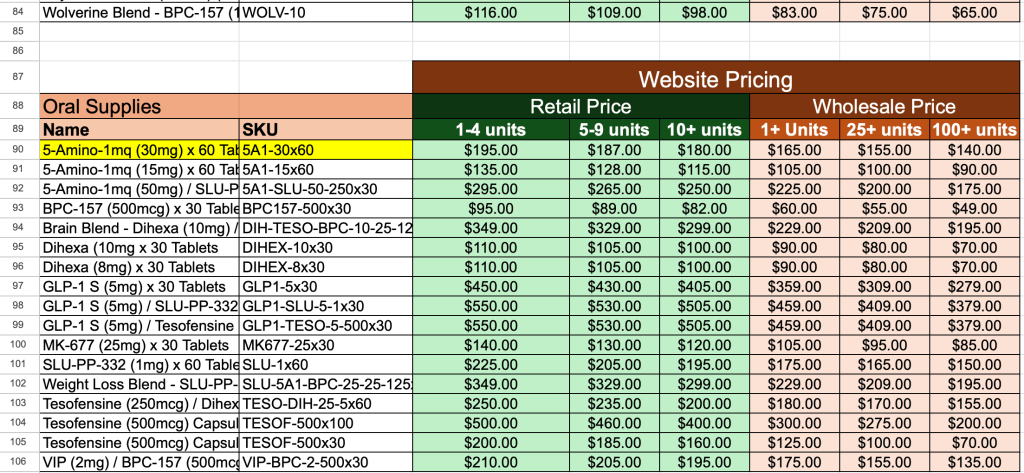The image size is (1024, 473).
Task: Click the $295.00 retail price cell
Action: pos(490,188)
